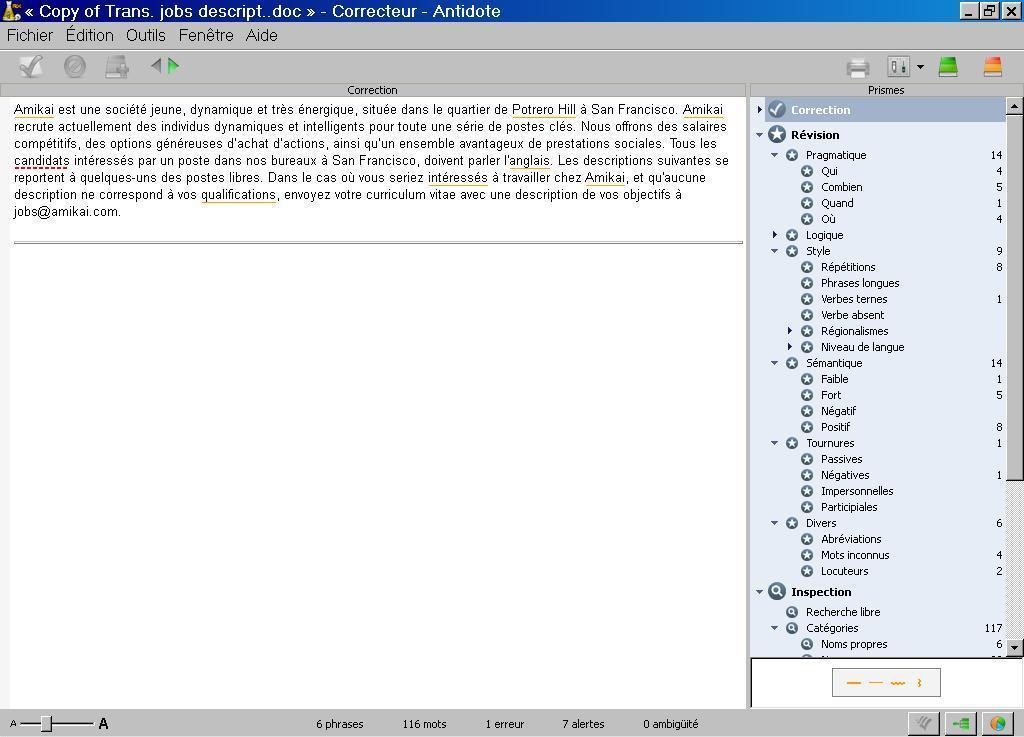Click the green list icon in status bar
The height and width of the screenshot is (737, 1024).
click(961, 723)
